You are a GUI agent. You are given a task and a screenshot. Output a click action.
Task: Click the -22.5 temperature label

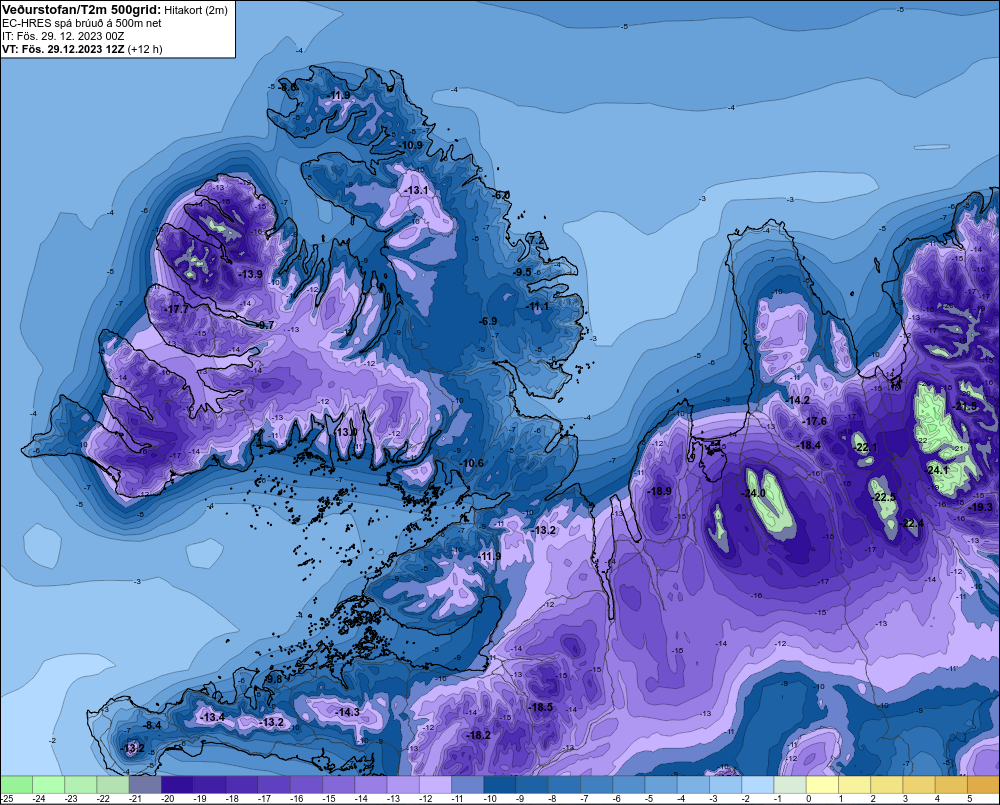click(x=884, y=497)
